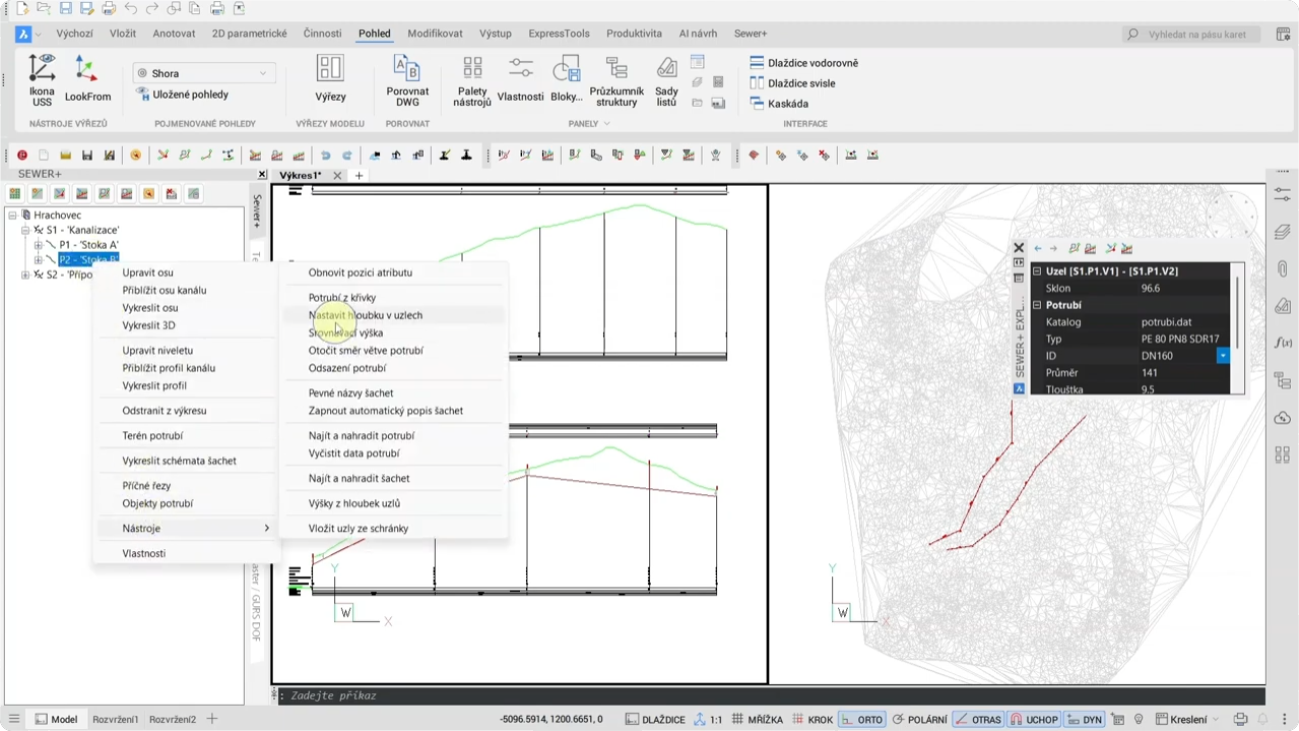Click the Porovnat DWG icon

(x=407, y=80)
